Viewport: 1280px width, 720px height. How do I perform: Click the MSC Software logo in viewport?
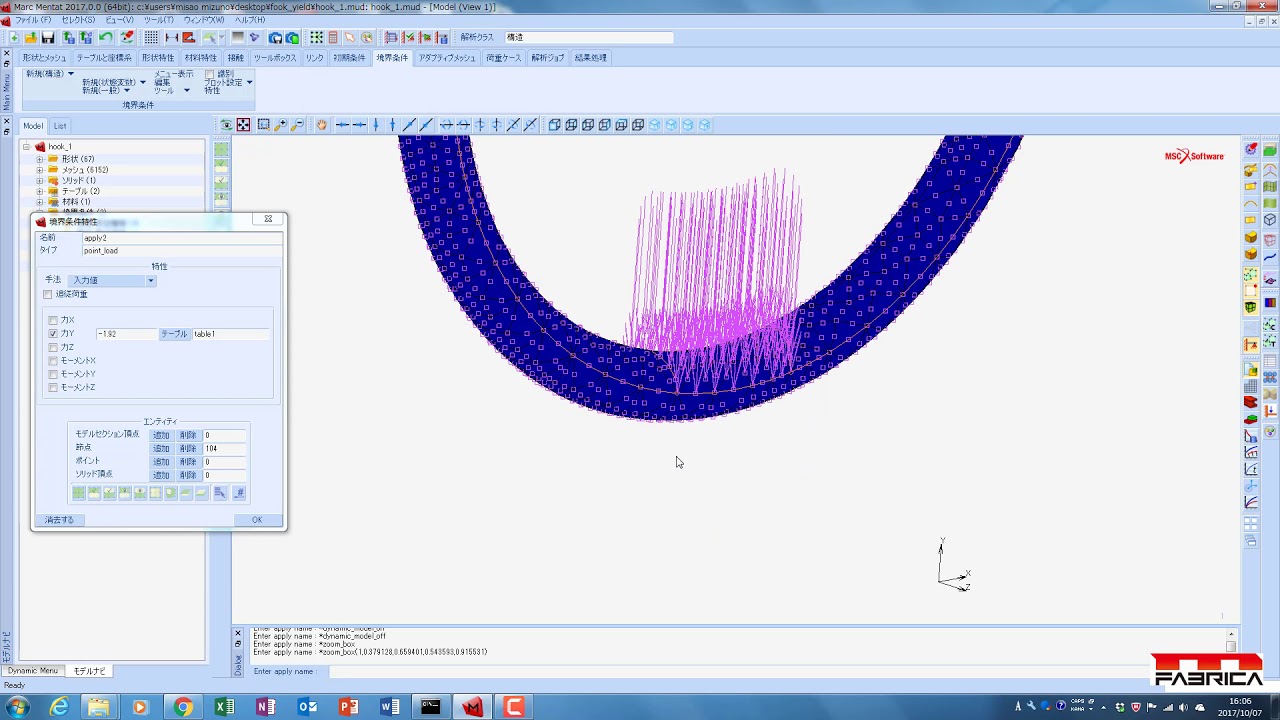[1194, 156]
